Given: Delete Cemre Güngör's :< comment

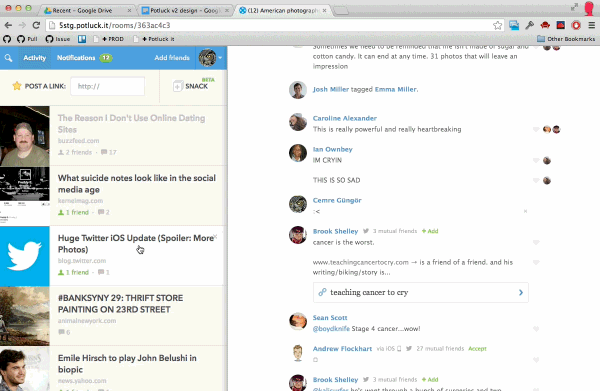Looking at the screenshot, I should coord(525,211).
